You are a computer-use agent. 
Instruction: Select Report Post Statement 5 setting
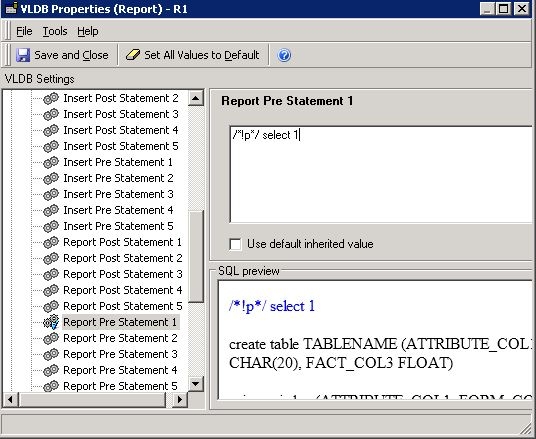[x=123, y=306]
